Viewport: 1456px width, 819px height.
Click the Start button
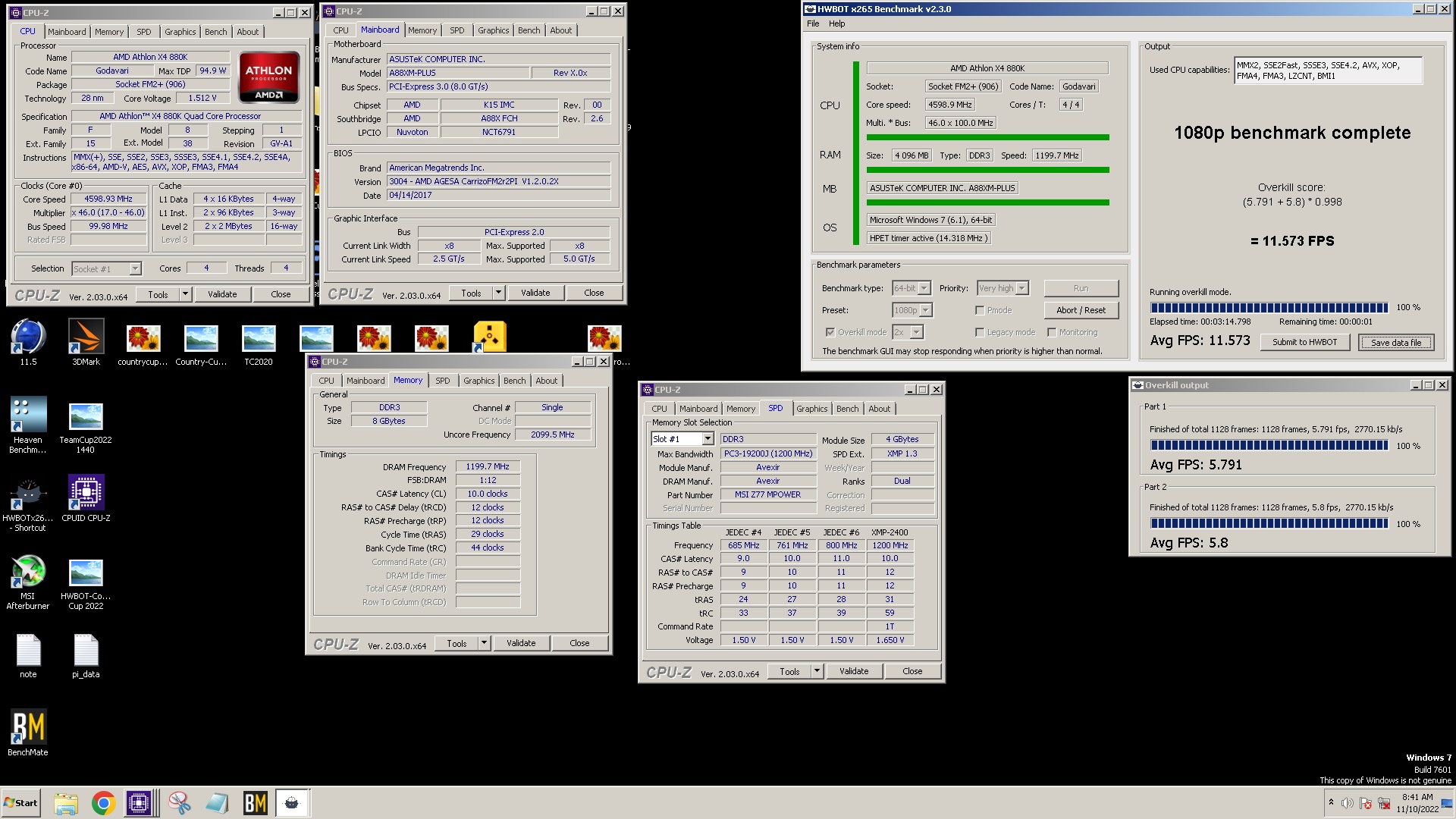click(x=20, y=803)
